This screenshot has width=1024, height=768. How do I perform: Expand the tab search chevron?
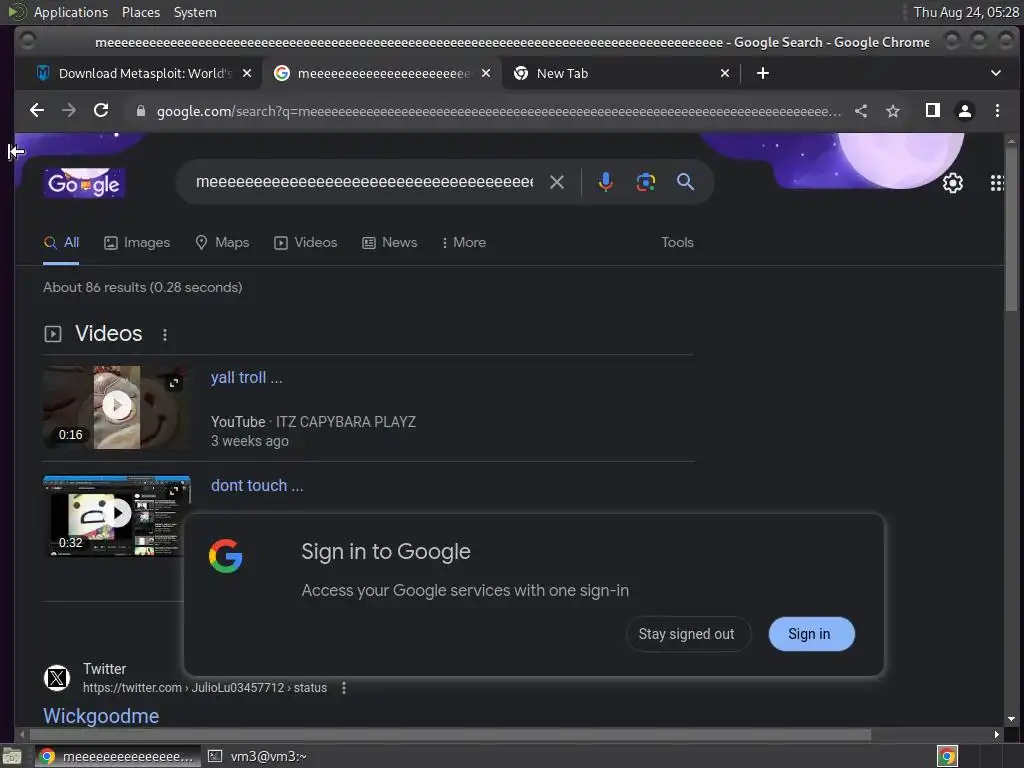(996, 73)
